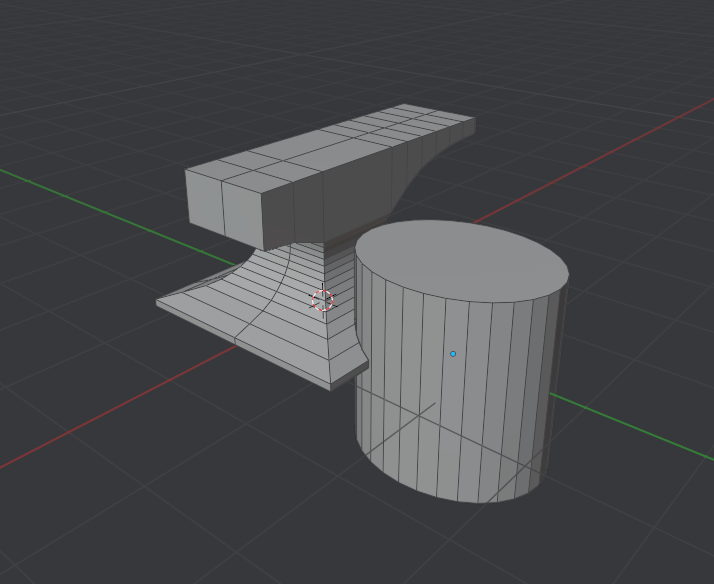Screen dimensions: 714x584
Task: Click the blue origin dot on the cylinder
Action: coord(453,354)
